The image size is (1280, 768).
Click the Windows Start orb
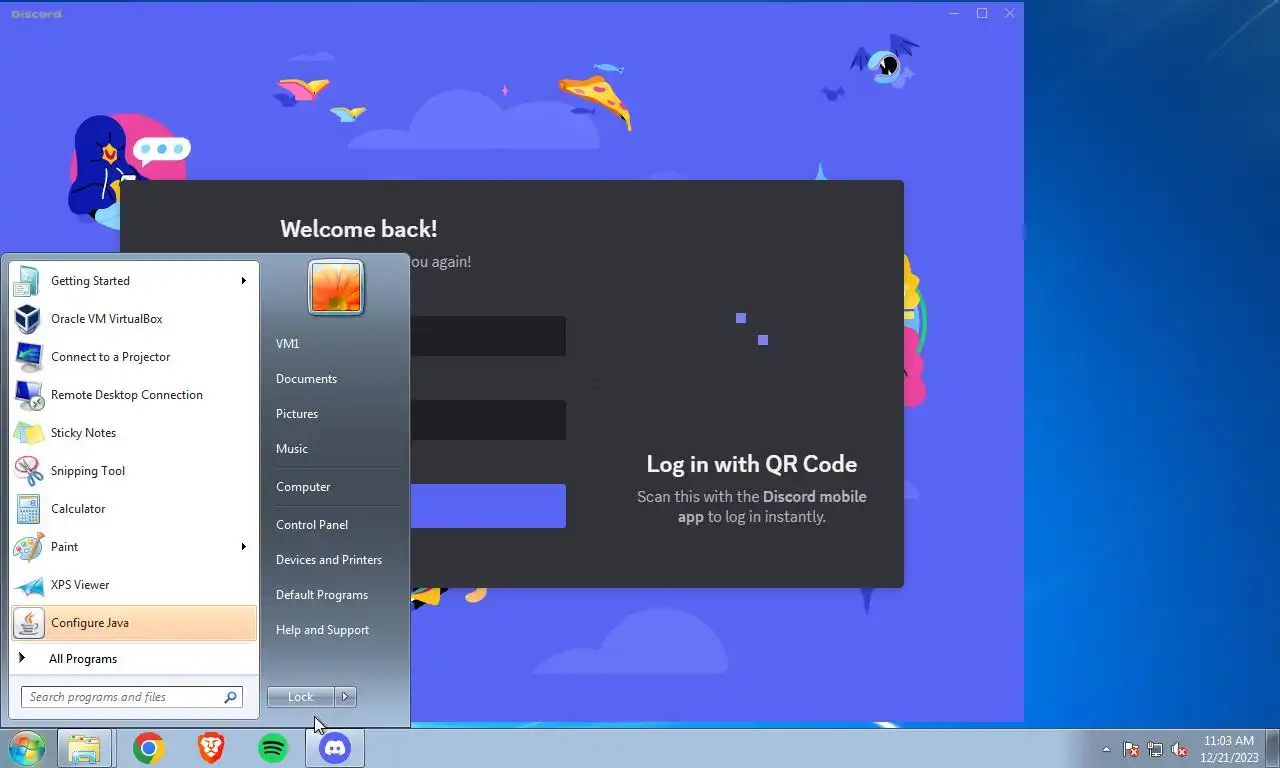[x=26, y=748]
